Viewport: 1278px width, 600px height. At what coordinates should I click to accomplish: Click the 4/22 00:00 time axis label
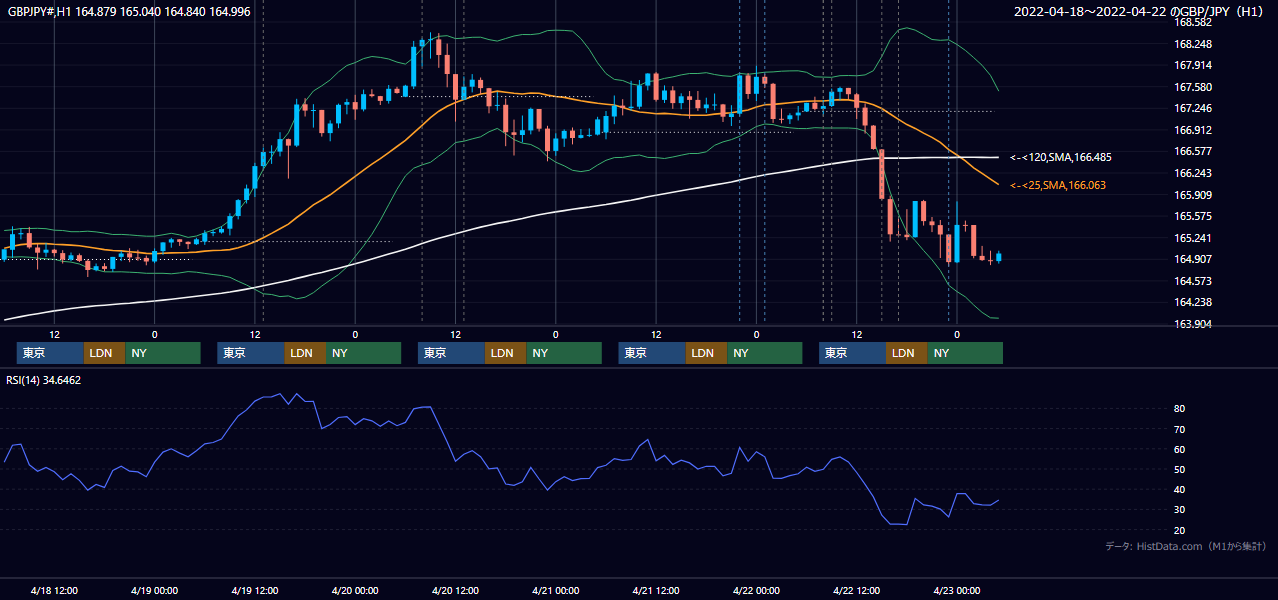pos(756,591)
